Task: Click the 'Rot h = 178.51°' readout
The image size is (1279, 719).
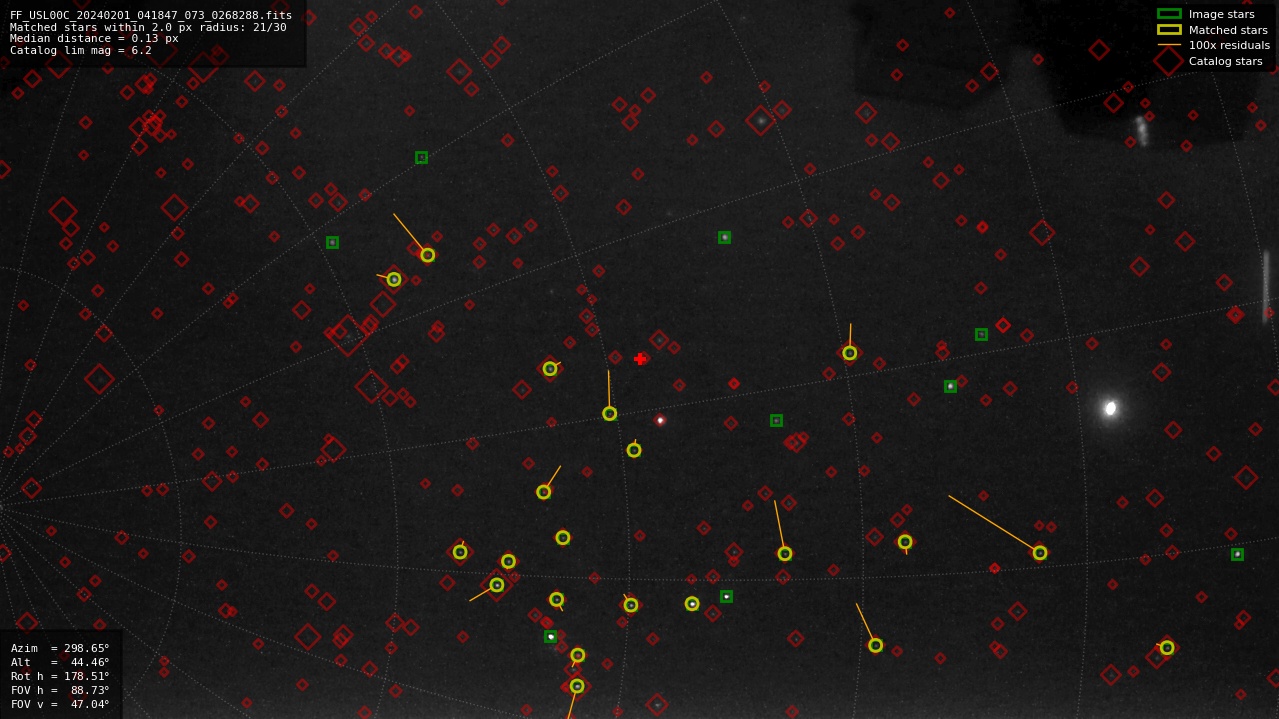Action: tap(60, 676)
